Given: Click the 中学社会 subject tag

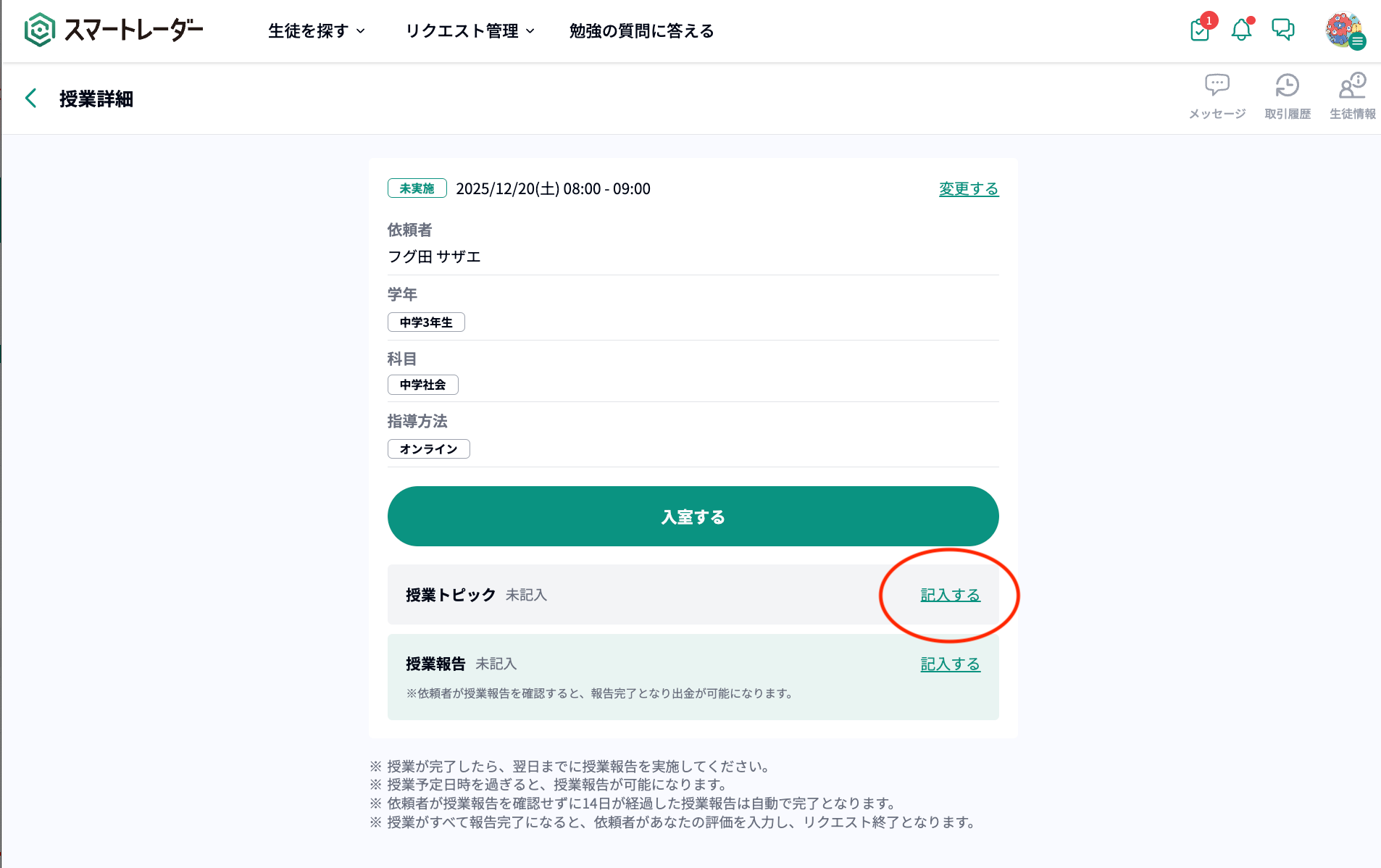Looking at the screenshot, I should [422, 385].
